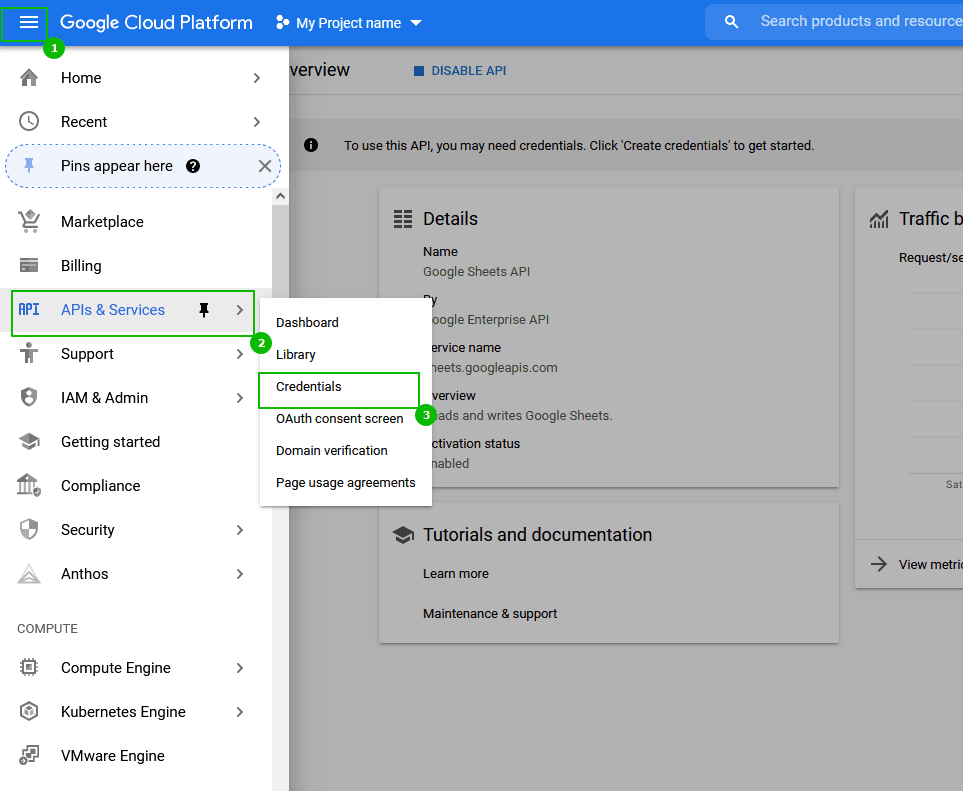
Task: Click the hamburger navigation menu icon
Action: click(29, 22)
